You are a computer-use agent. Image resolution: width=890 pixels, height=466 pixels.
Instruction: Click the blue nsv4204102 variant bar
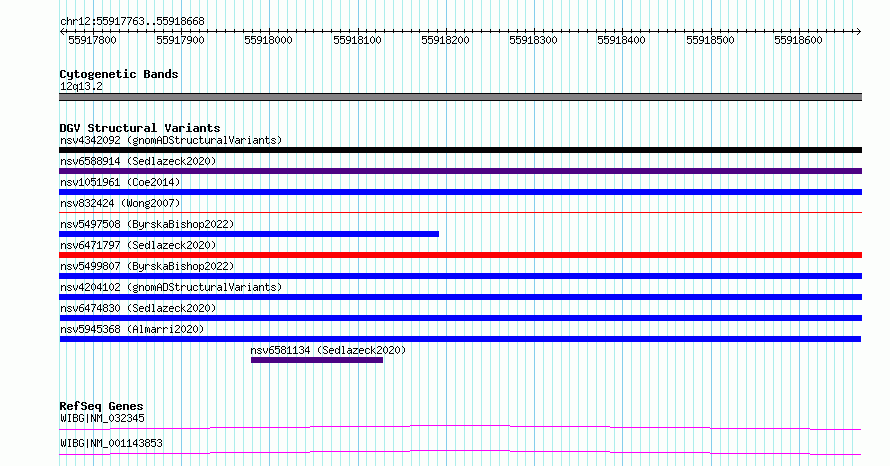point(460,297)
